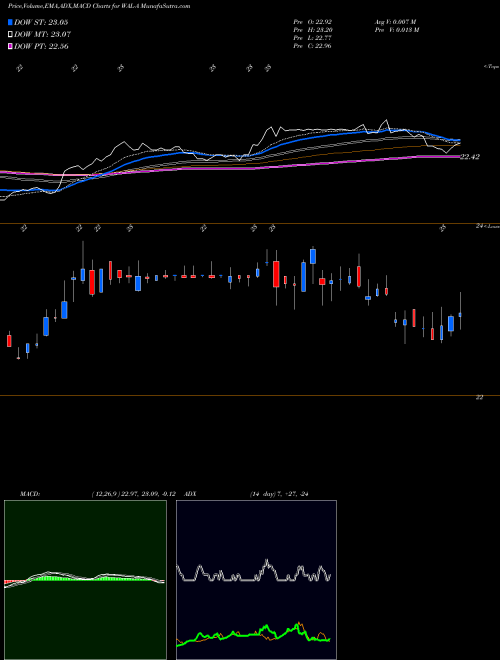The height and width of the screenshot is (660, 500).
Task: Click the ADX (14 day) values text
Action: pos(279,494)
